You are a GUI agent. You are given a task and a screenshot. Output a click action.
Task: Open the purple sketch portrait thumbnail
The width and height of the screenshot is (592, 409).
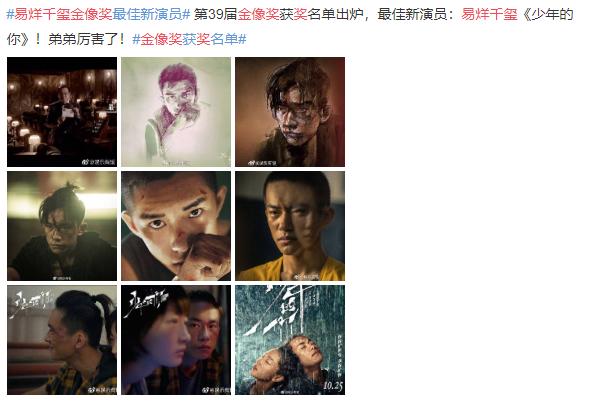click(x=176, y=112)
